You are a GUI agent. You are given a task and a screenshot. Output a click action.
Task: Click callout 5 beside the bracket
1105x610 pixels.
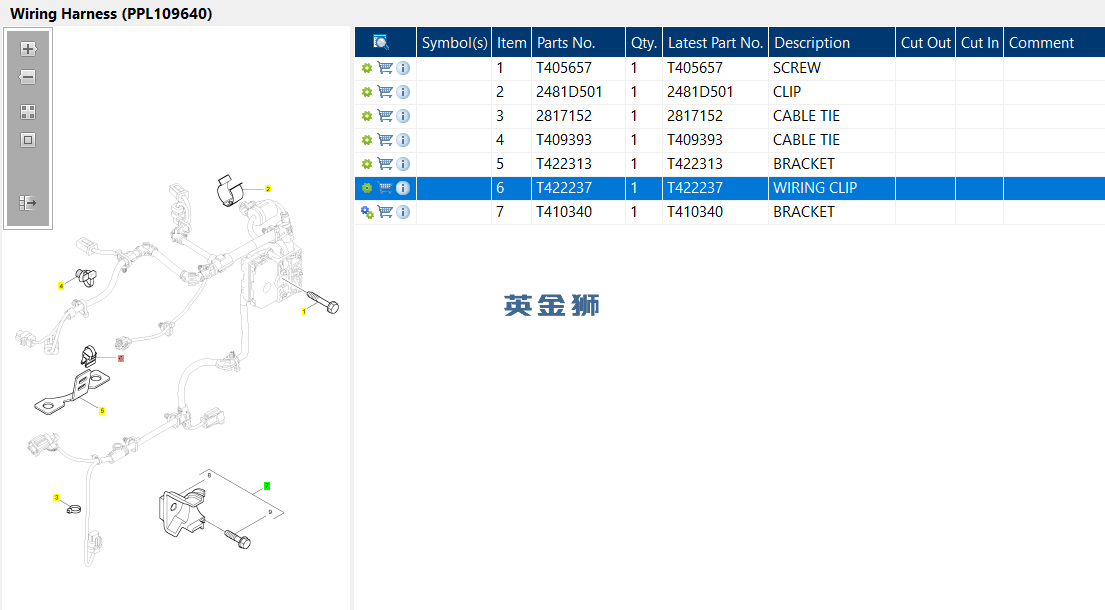[102, 411]
